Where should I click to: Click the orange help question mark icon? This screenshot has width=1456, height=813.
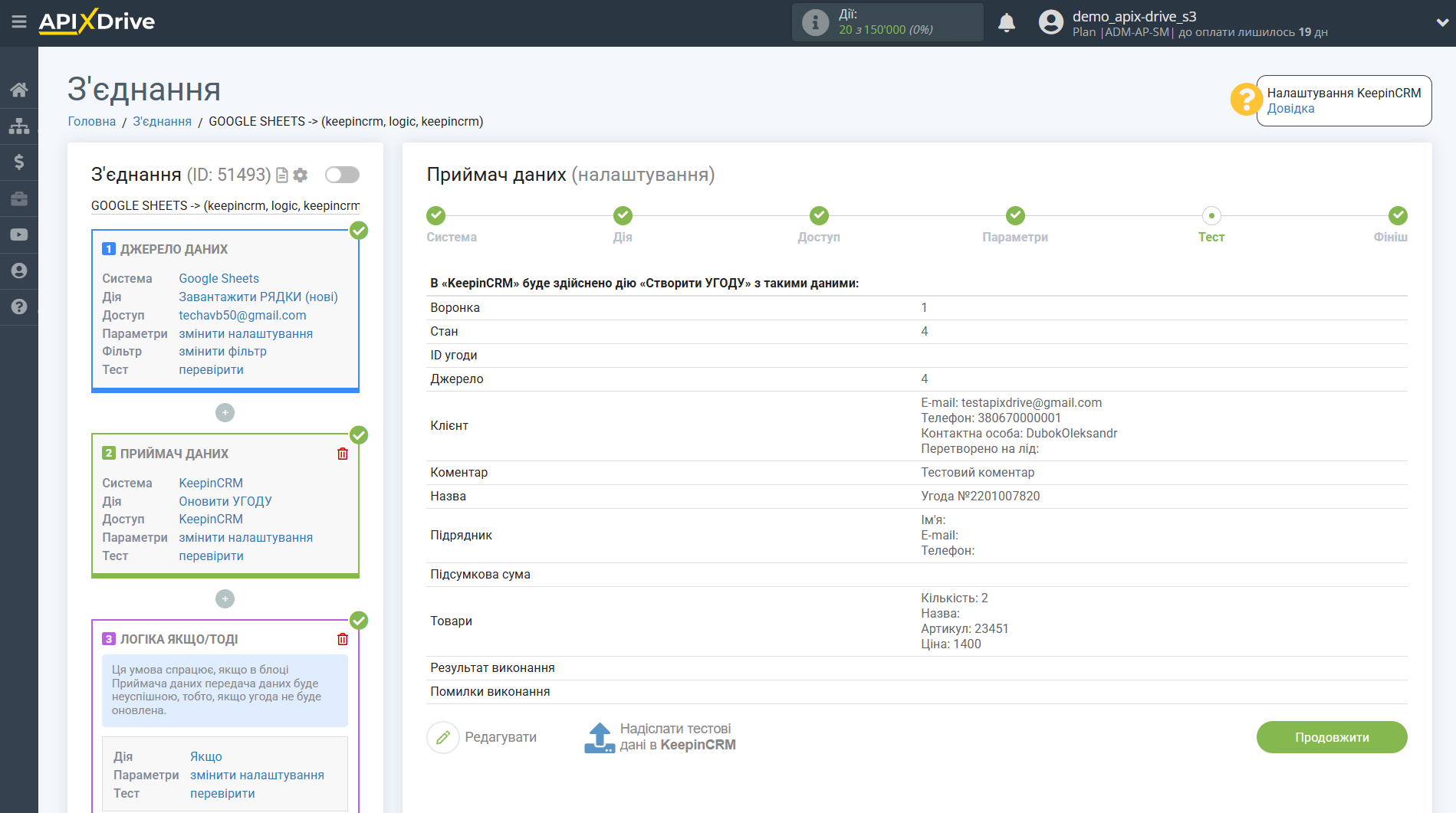1246,100
